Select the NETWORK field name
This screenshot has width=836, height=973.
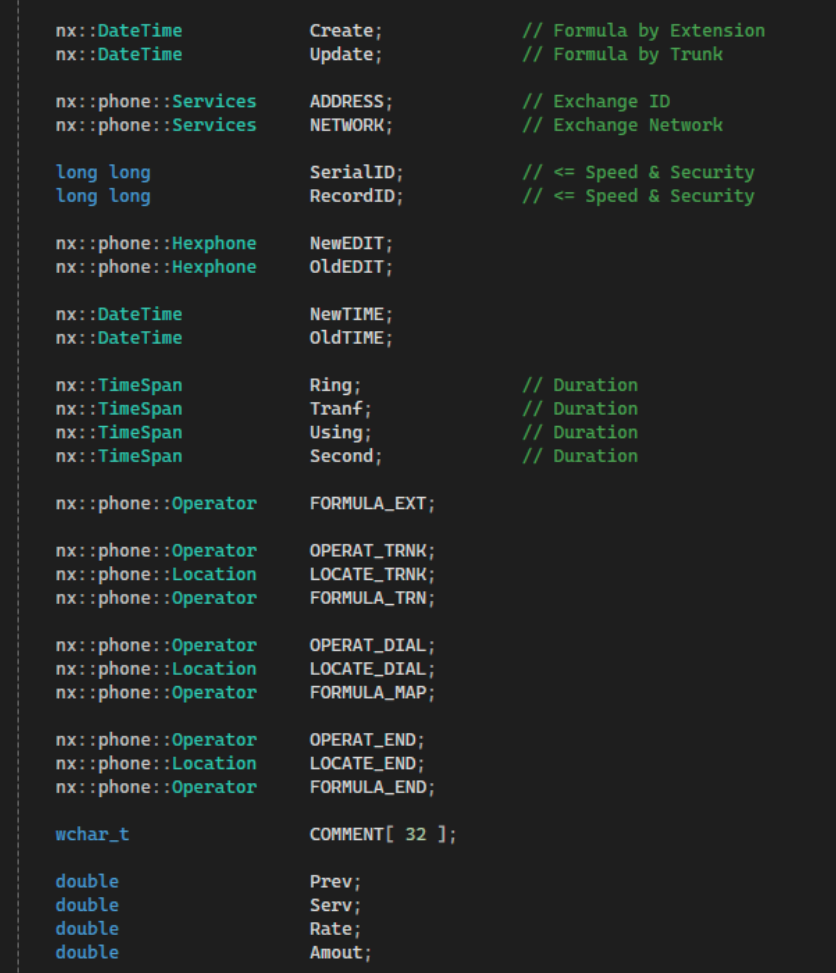[346, 125]
